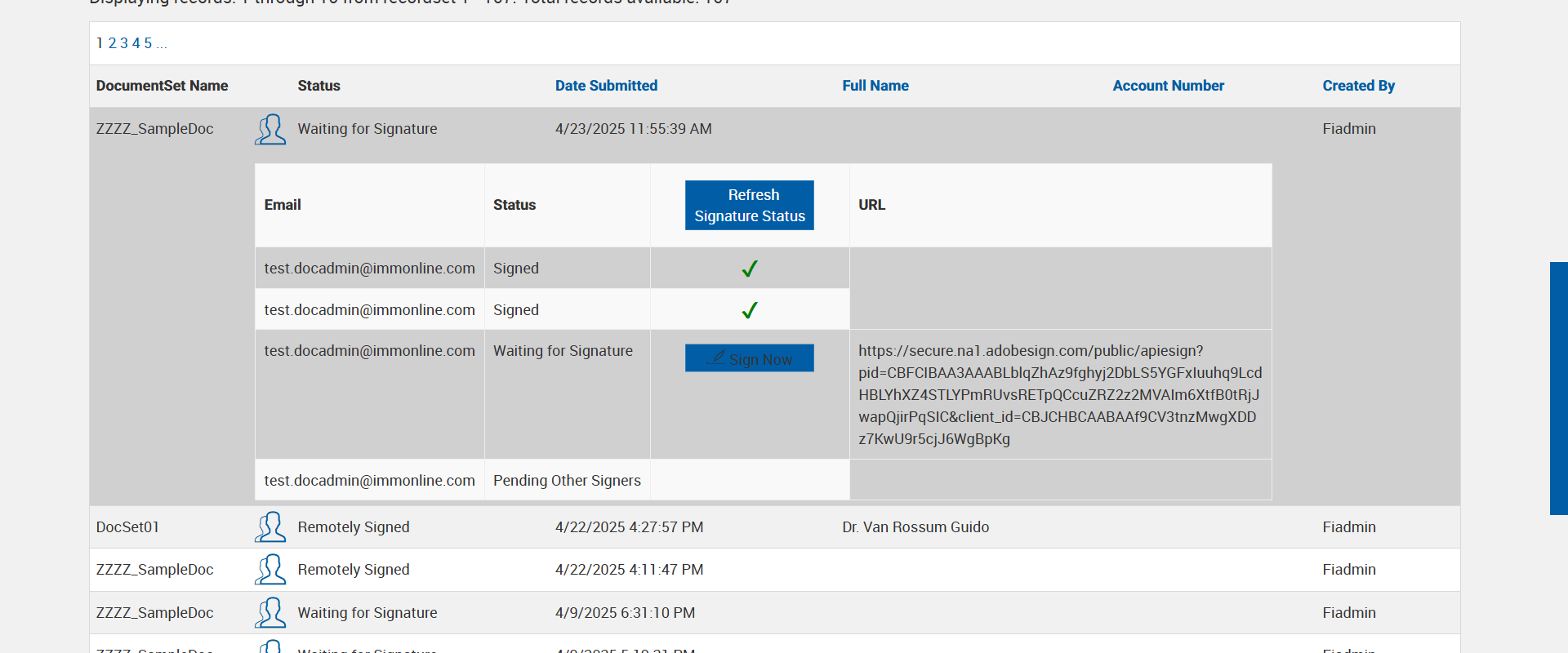Click Refresh Signature Status button
1568x653 pixels.
point(749,205)
